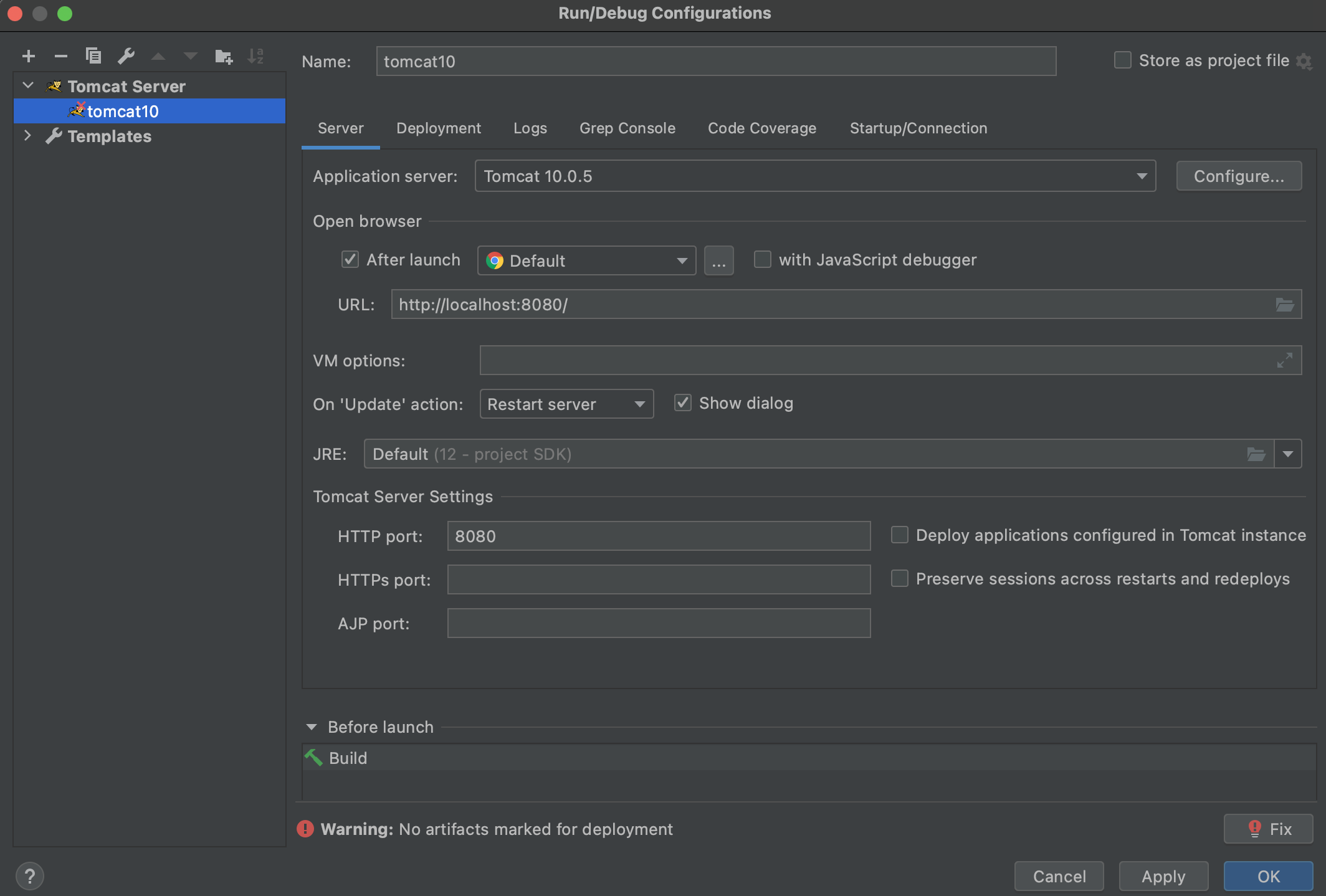Switch to the Deployment tab

pos(439,128)
